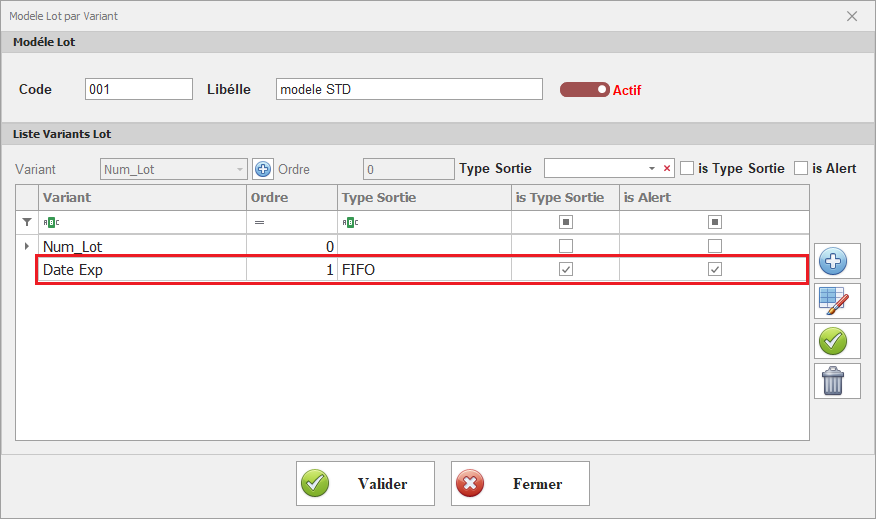876x519 pixels.
Task: Click the Type Sortie column header
Action: 423,197
